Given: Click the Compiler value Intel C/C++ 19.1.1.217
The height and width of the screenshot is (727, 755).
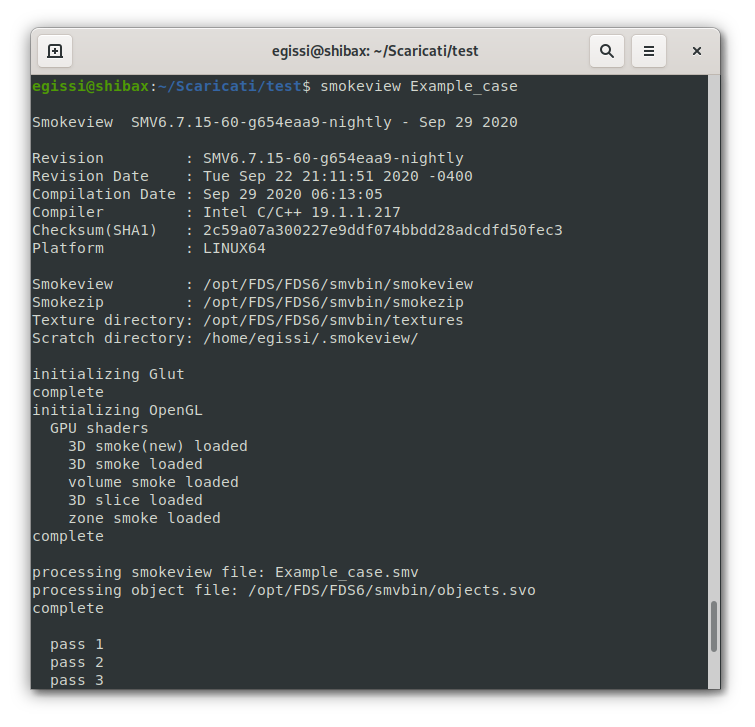Looking at the screenshot, I should pyautogui.click(x=302, y=212).
